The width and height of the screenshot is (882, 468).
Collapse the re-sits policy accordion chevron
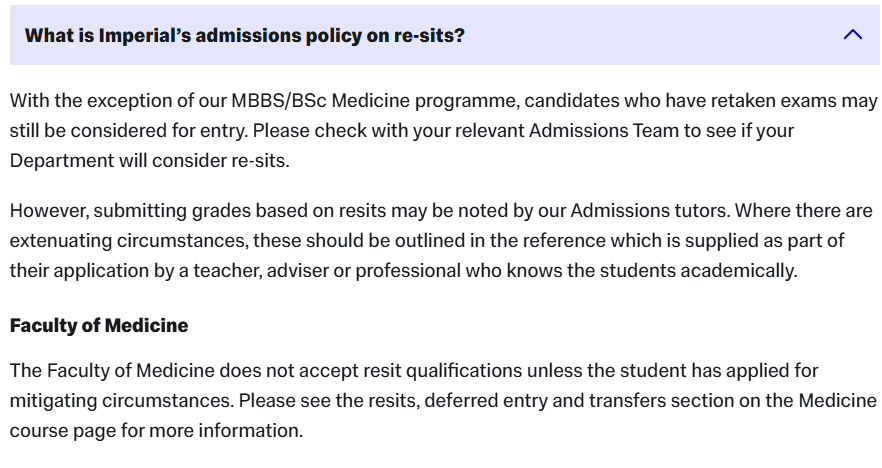853,35
